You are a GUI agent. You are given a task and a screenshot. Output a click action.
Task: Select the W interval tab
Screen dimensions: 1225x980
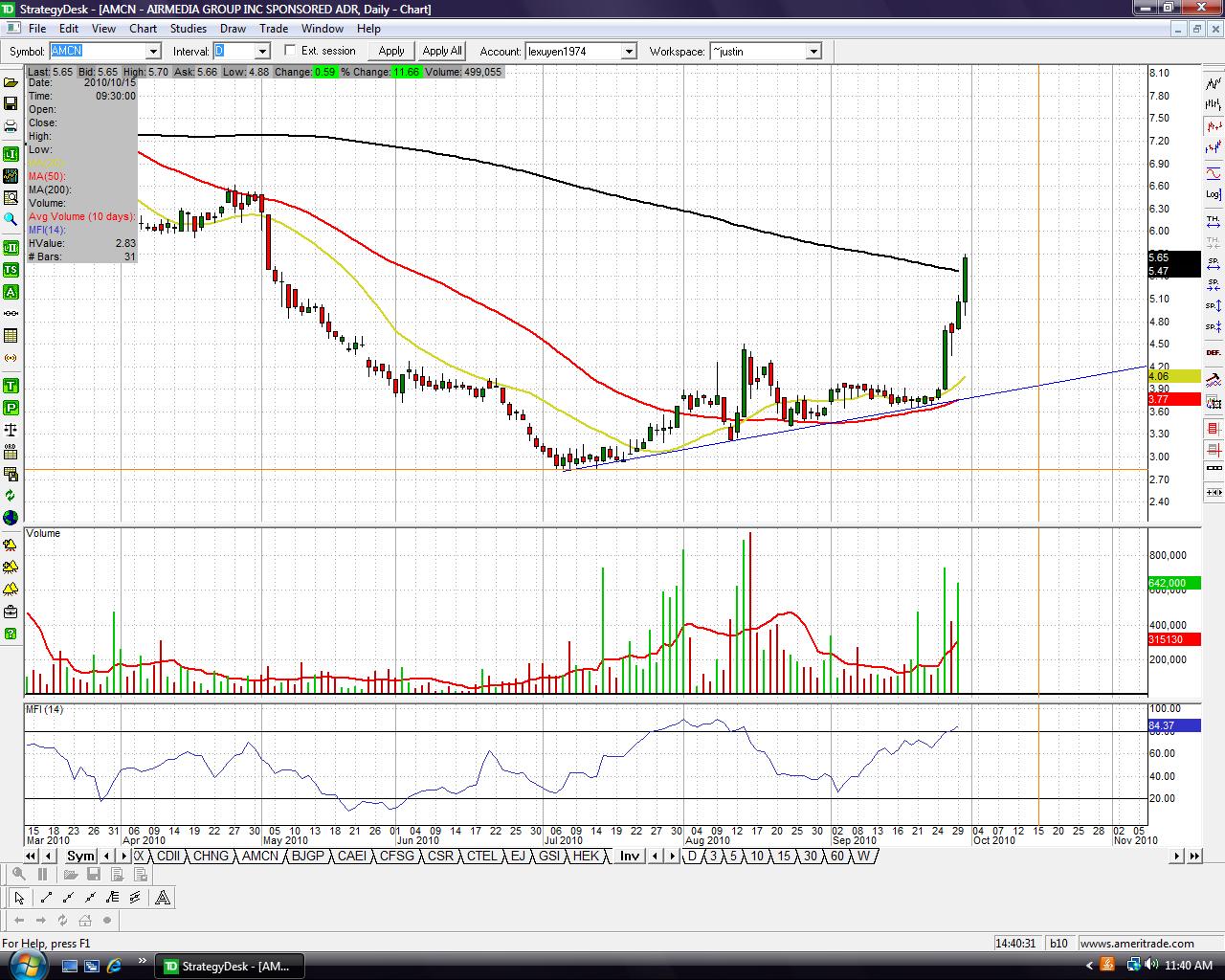tap(863, 857)
